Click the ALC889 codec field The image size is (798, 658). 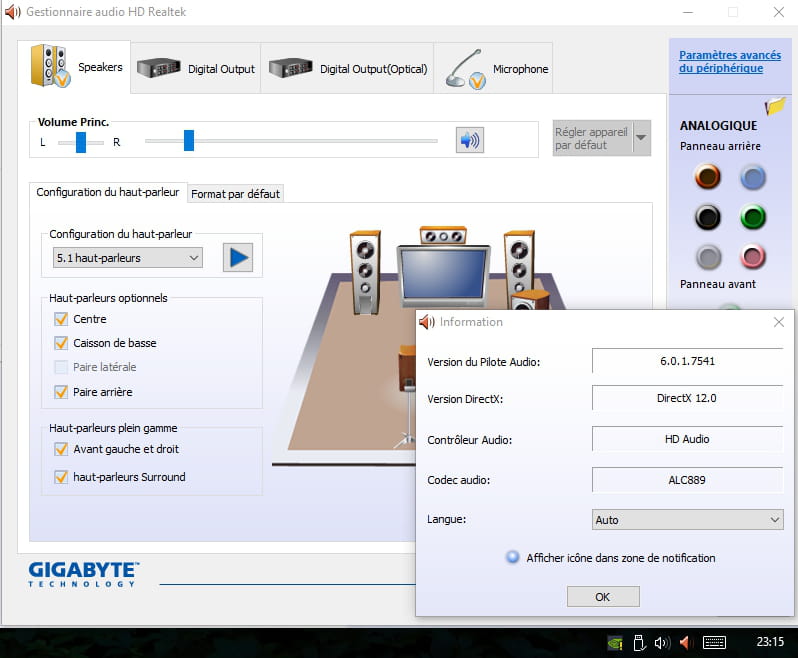pos(687,480)
